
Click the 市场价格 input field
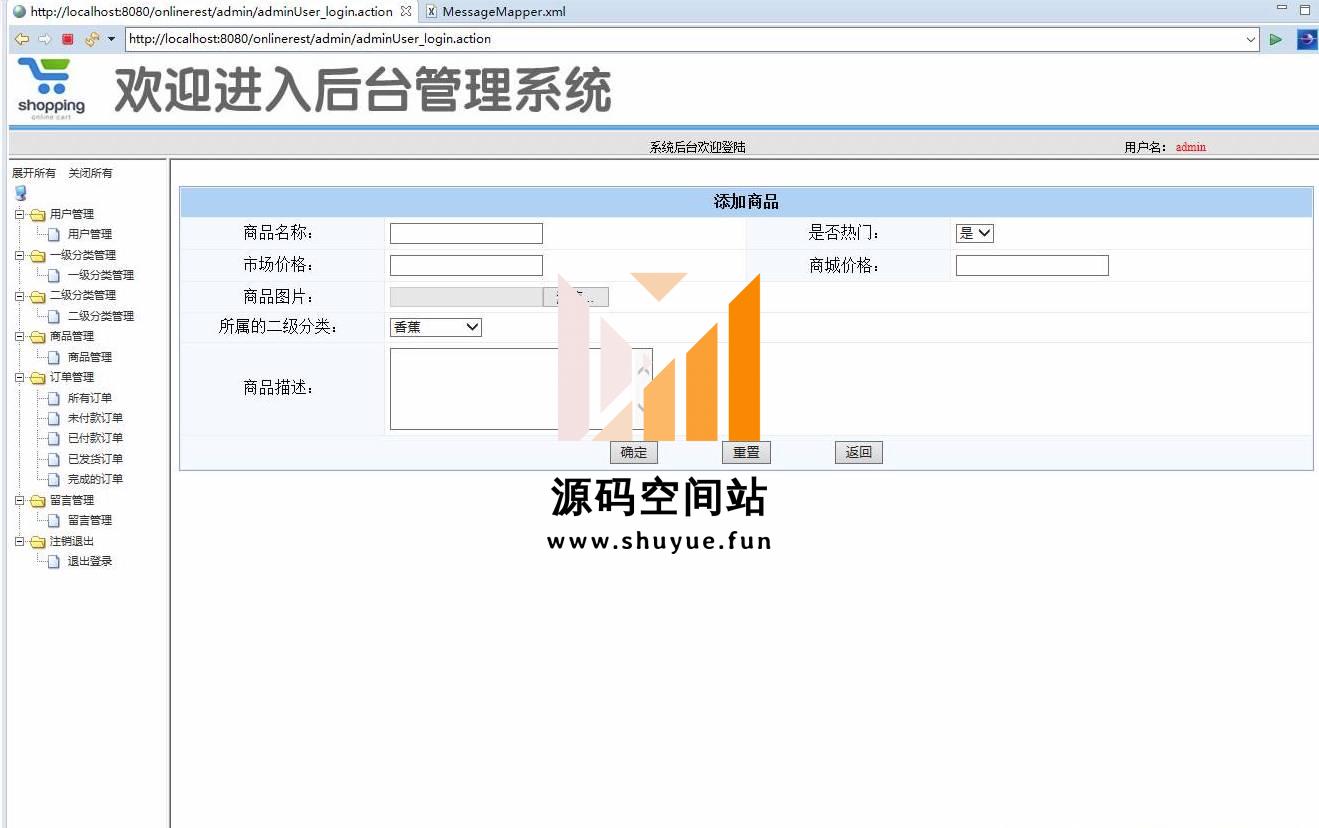466,265
